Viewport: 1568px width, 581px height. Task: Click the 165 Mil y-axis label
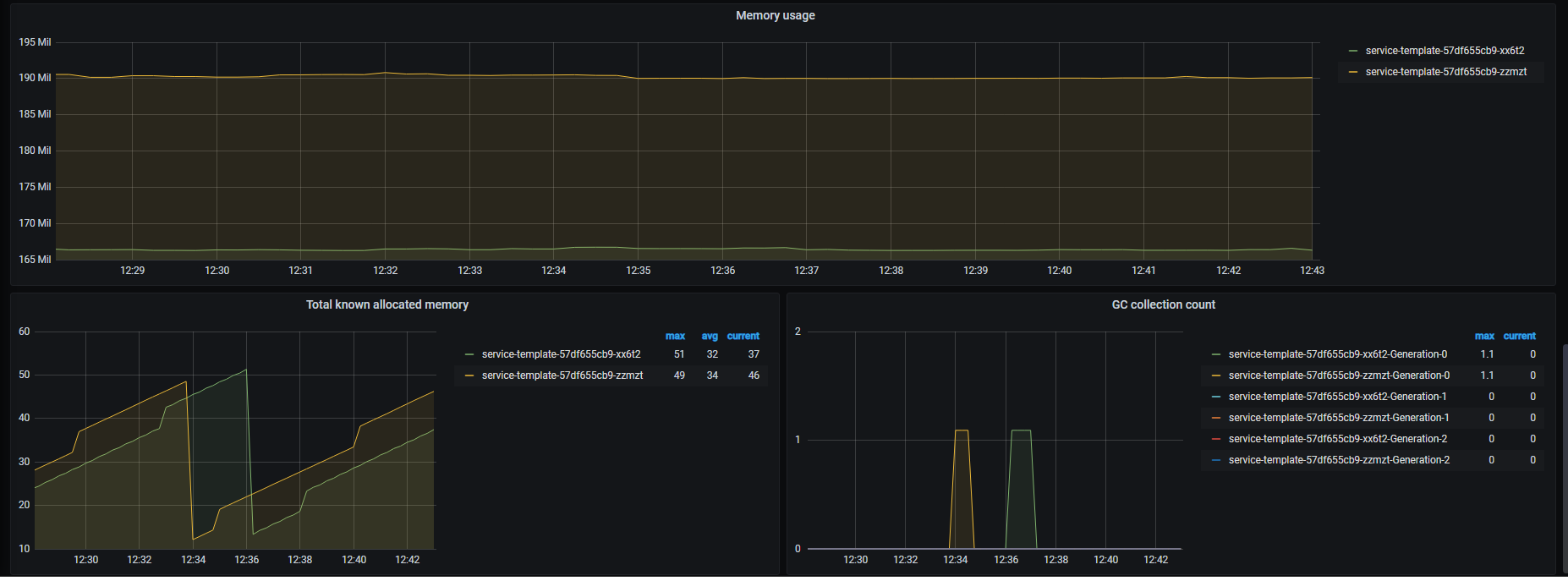click(35, 260)
